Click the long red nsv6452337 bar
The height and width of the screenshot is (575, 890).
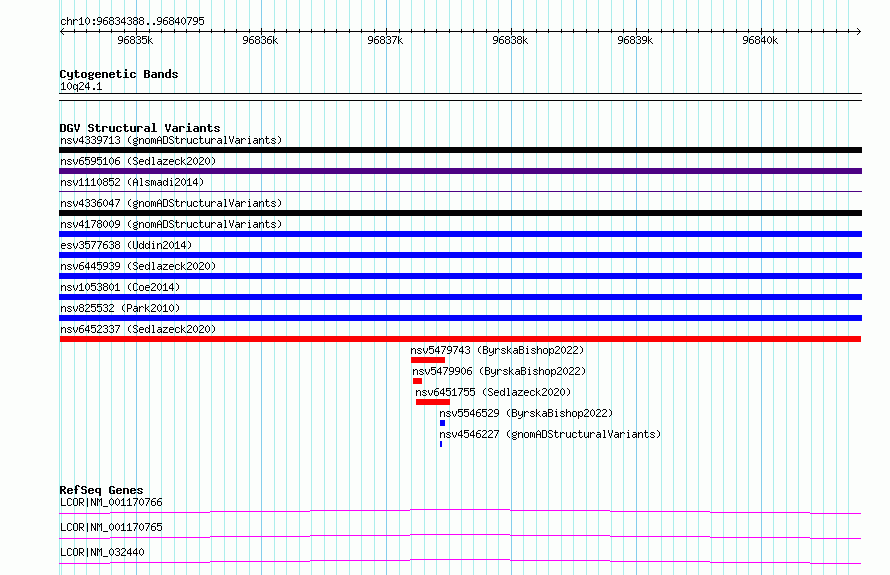click(x=460, y=339)
